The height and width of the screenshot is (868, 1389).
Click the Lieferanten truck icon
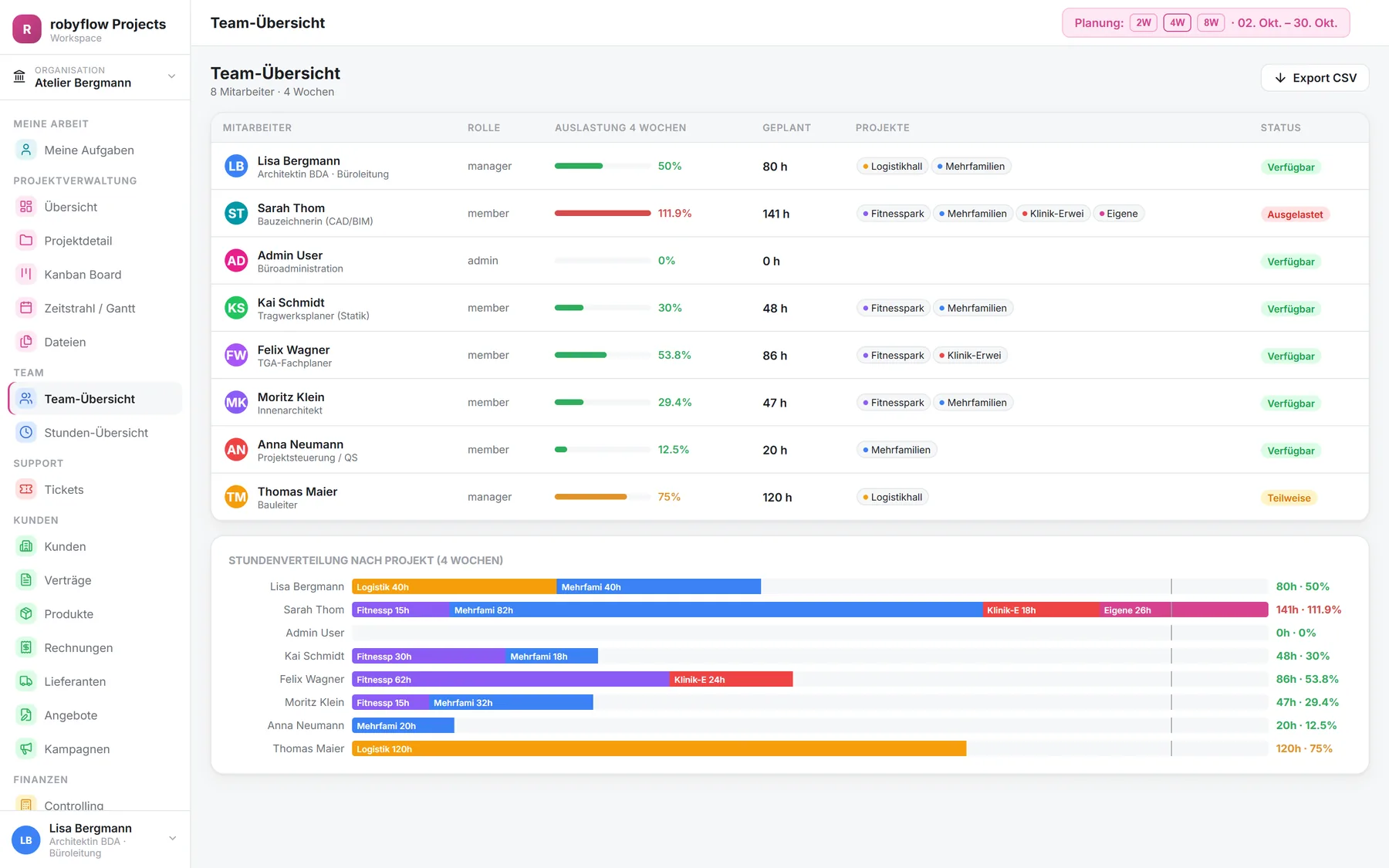click(x=26, y=681)
